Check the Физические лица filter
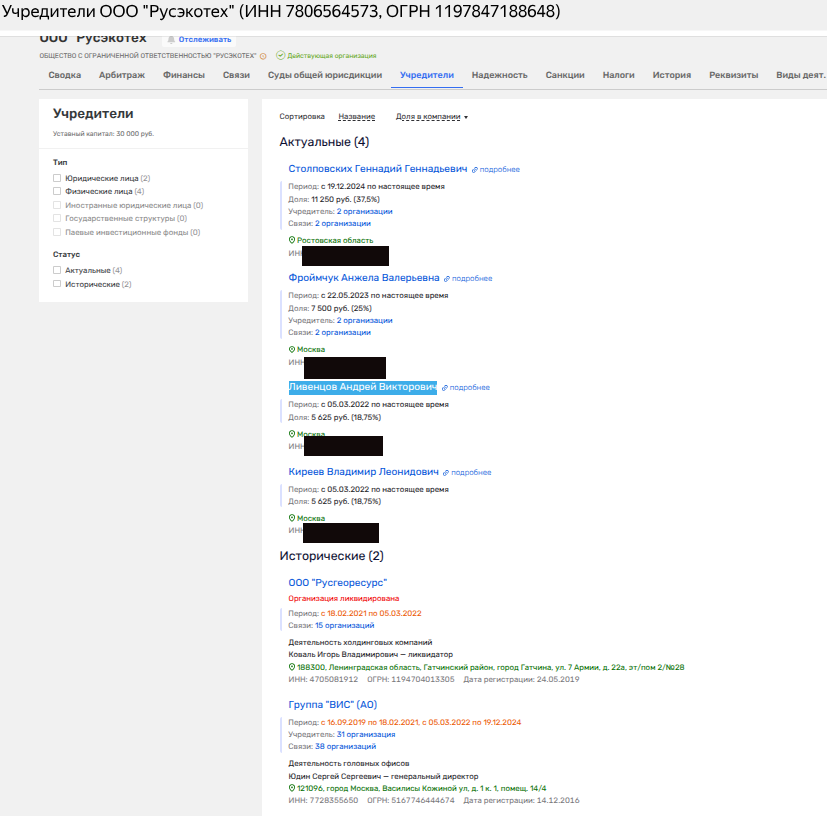Image resolution: width=827 pixels, height=816 pixels. coord(57,191)
